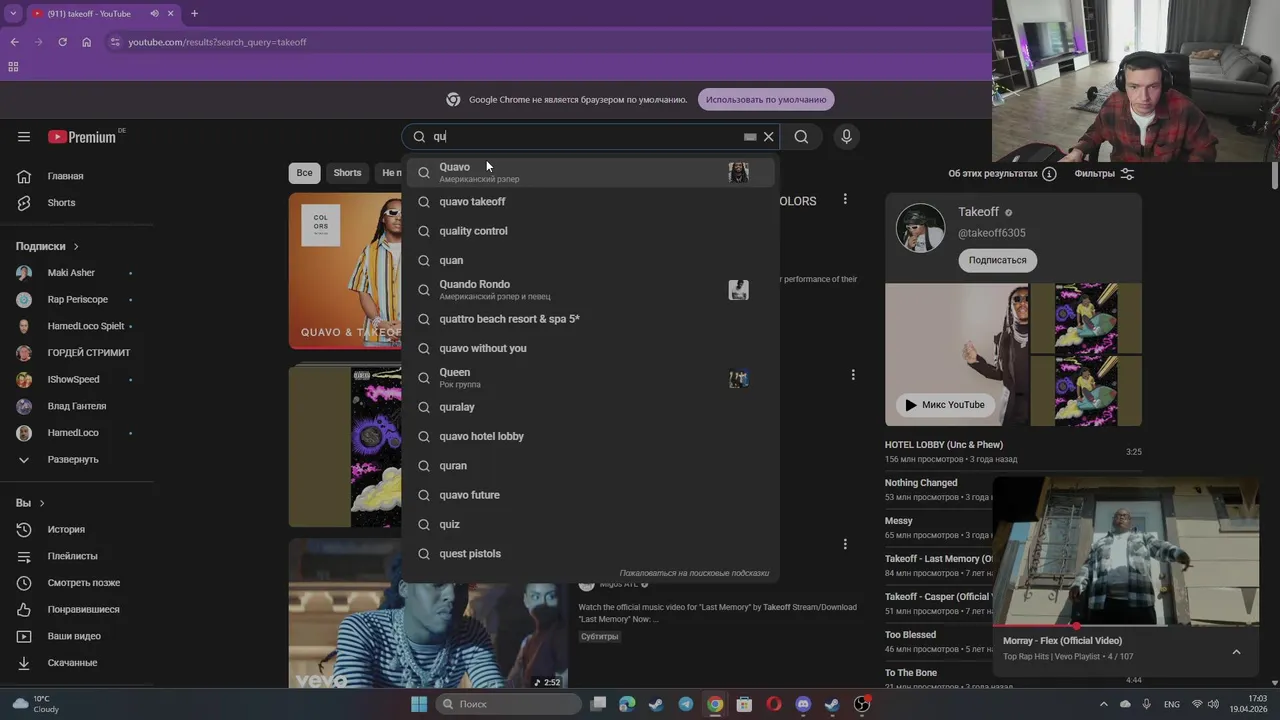The image size is (1280, 720).
Task: Open info icon next to Об этих результатах
Action: click(x=1049, y=174)
